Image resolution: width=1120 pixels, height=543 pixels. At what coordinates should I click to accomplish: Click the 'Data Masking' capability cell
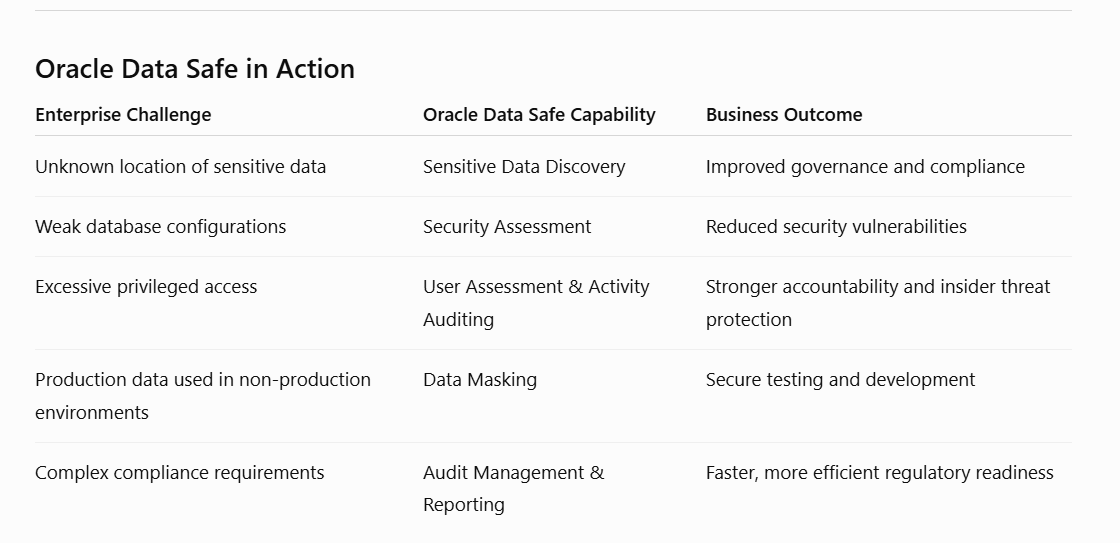tap(480, 379)
